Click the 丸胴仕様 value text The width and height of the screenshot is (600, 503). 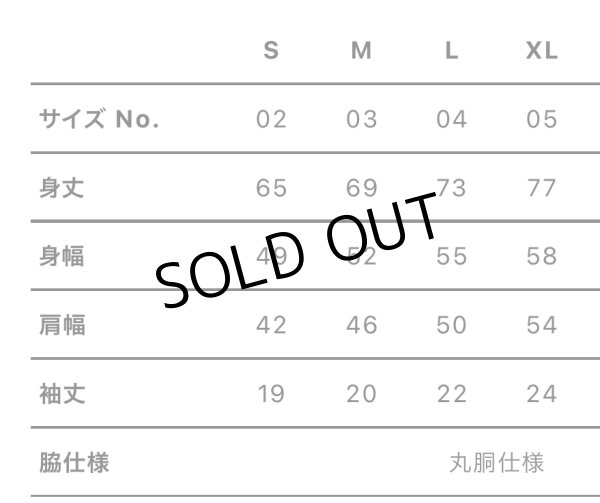coord(496,462)
